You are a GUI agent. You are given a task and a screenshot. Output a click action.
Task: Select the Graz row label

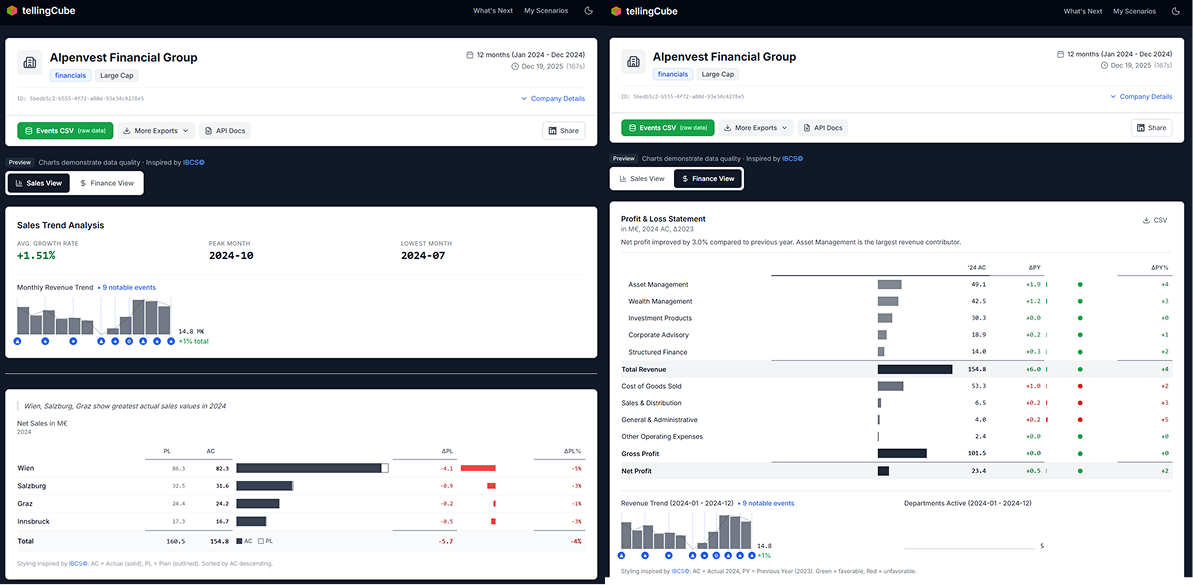24,503
